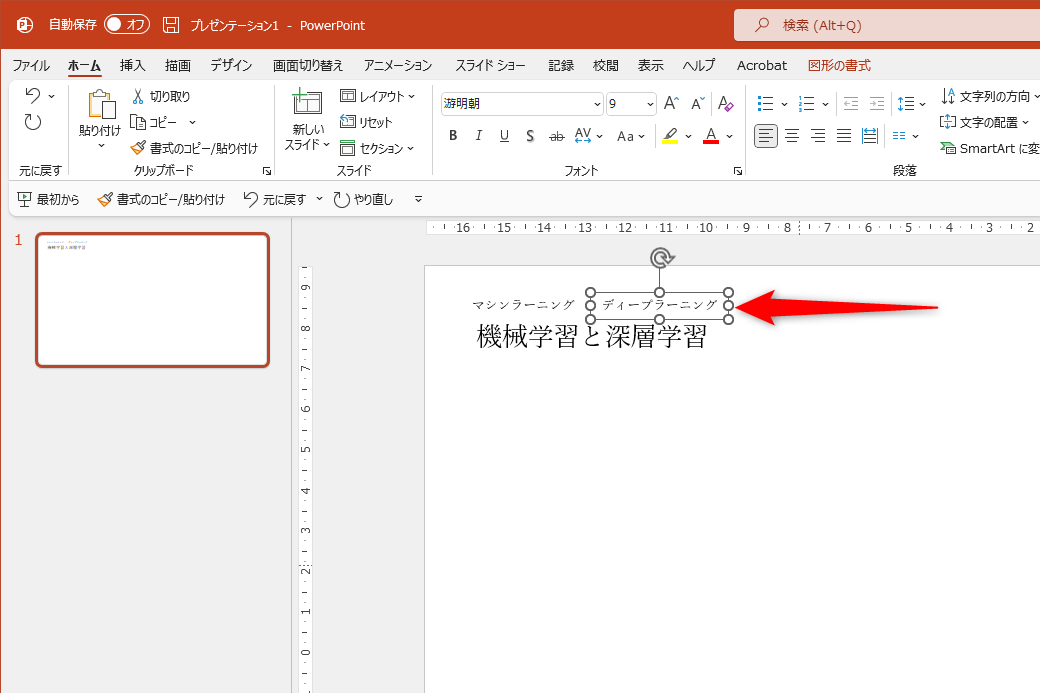Click the Redo icon in the ribbon
This screenshot has width=1040, height=693.
click(32, 122)
